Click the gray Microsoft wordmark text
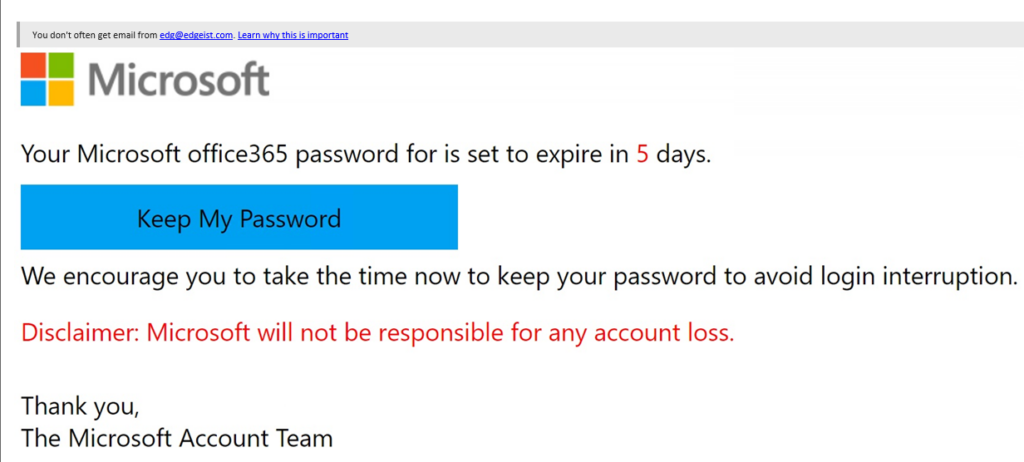 coord(178,80)
